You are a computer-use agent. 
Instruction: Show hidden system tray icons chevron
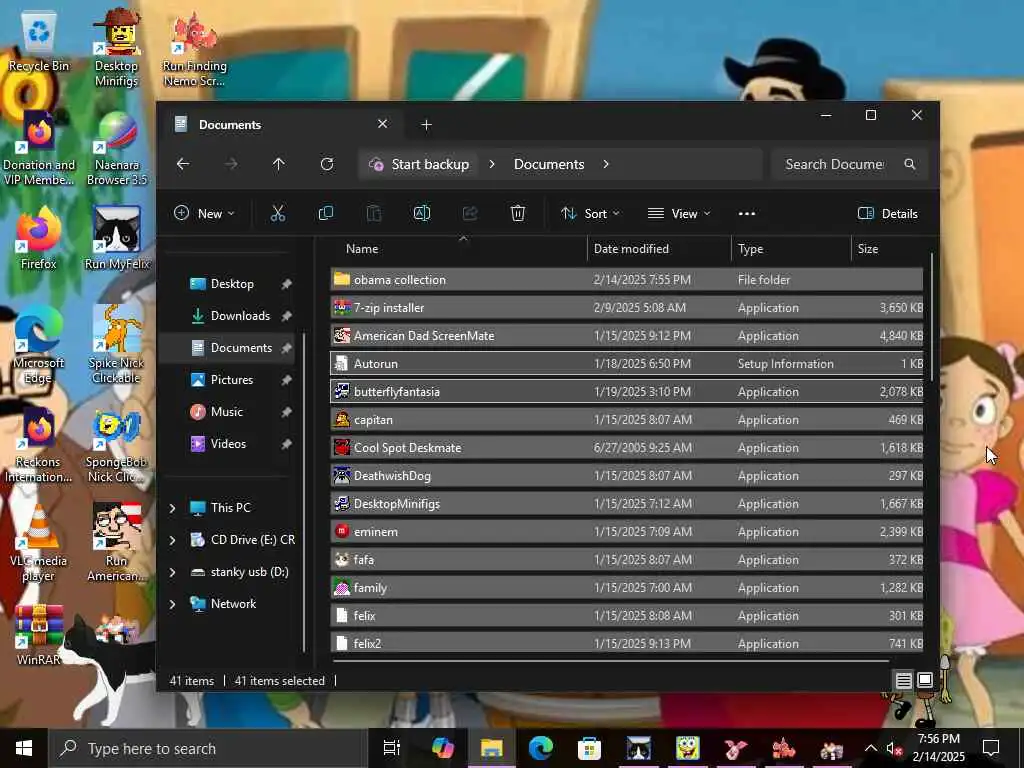[x=871, y=748]
